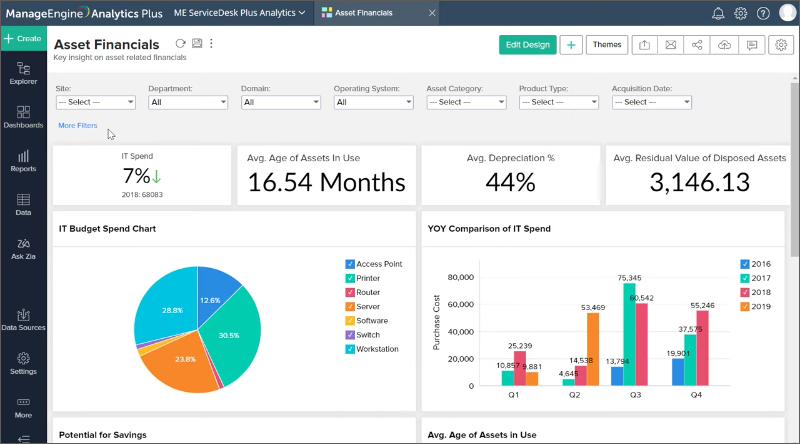Open Data Sources in the sidebar
Image resolution: width=800 pixels, height=444 pixels.
[x=23, y=319]
